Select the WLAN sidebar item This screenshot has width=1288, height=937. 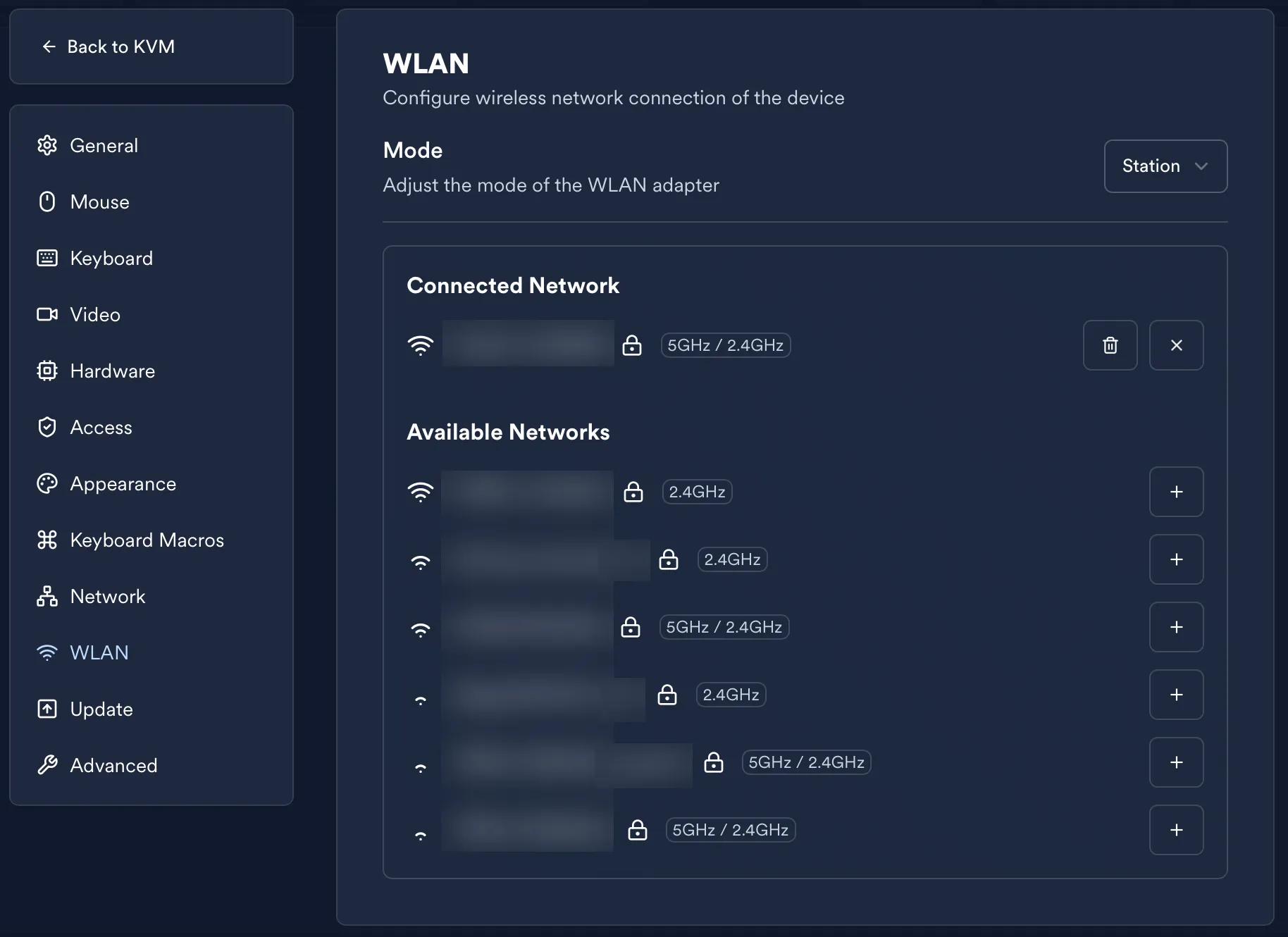tap(99, 653)
